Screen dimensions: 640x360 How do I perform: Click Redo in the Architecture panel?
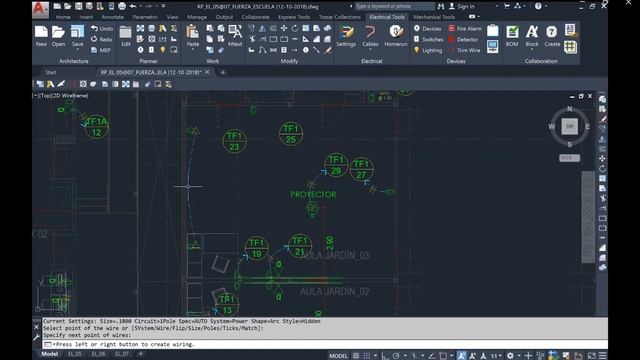tap(102, 39)
